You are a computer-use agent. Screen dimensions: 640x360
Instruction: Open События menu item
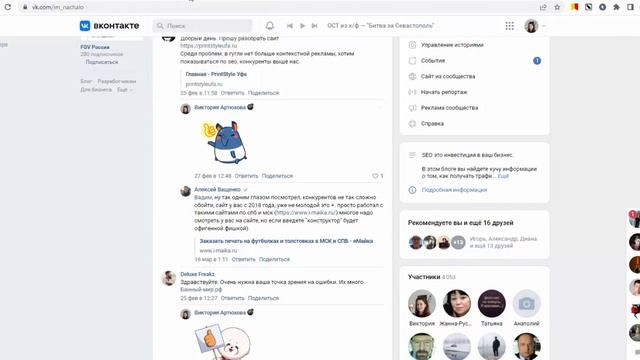[x=433, y=60]
